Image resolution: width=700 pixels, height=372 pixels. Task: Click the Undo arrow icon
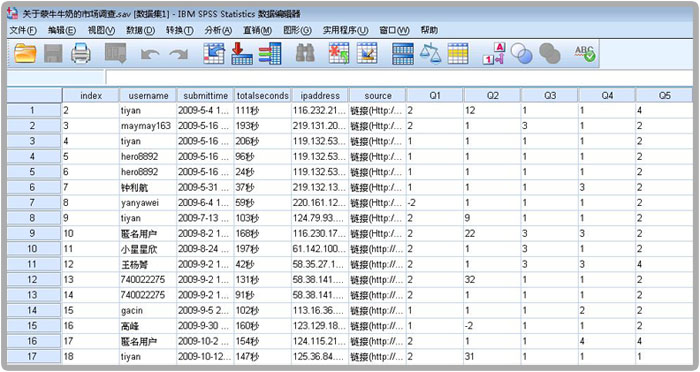coord(150,54)
